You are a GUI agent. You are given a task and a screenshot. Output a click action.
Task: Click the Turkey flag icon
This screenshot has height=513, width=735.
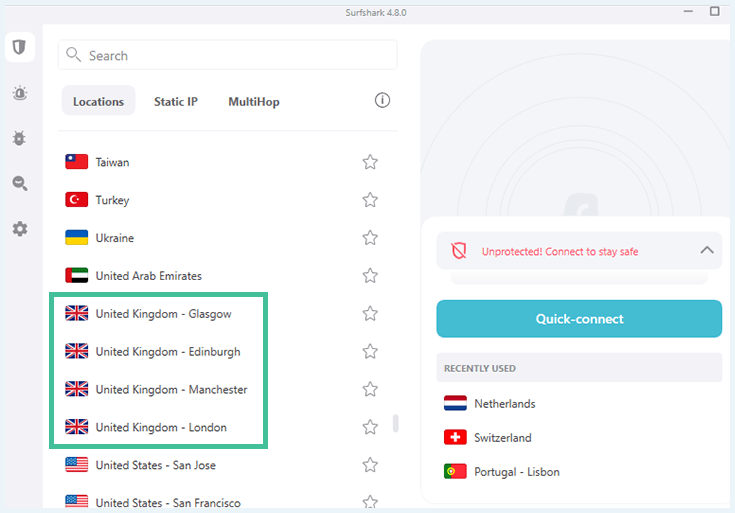pyautogui.click(x=76, y=200)
